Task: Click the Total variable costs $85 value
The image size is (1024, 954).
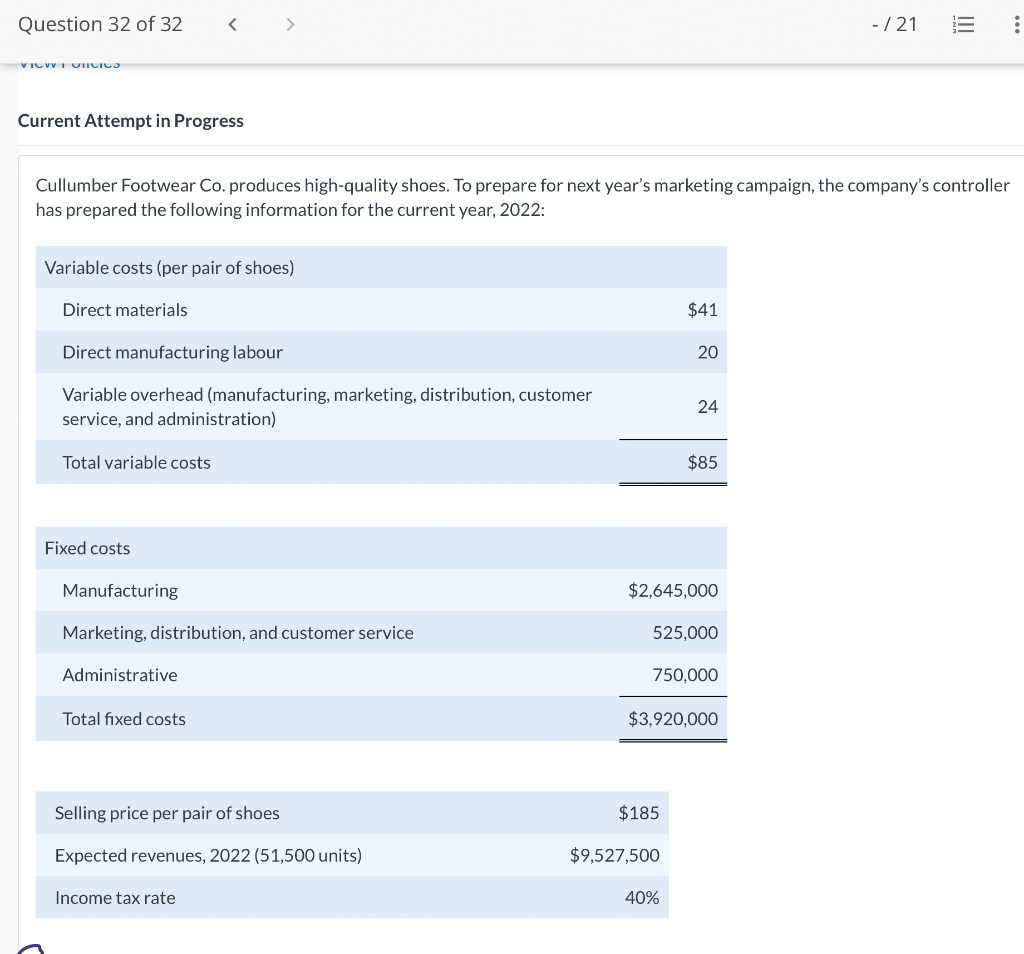Action: [702, 462]
